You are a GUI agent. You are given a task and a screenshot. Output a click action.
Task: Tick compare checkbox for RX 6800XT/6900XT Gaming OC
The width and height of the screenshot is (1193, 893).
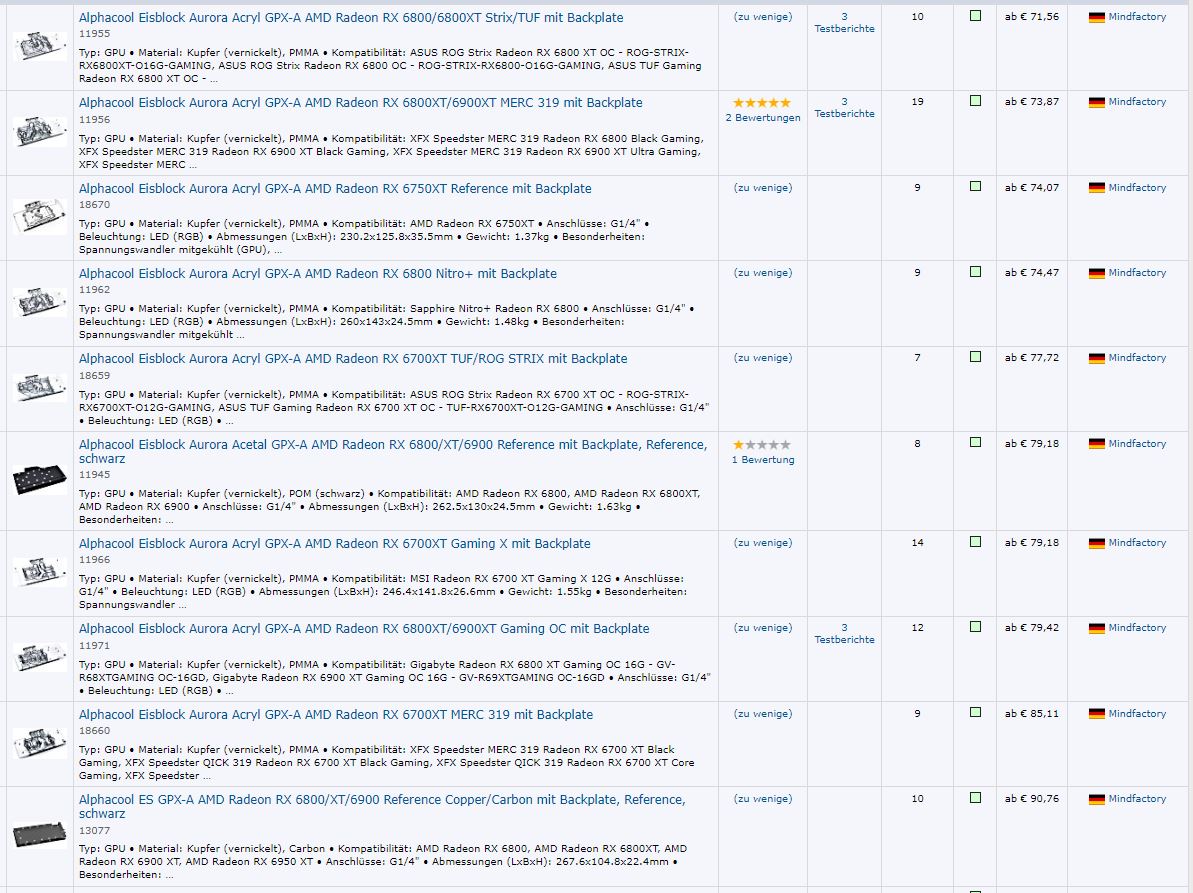975,628
